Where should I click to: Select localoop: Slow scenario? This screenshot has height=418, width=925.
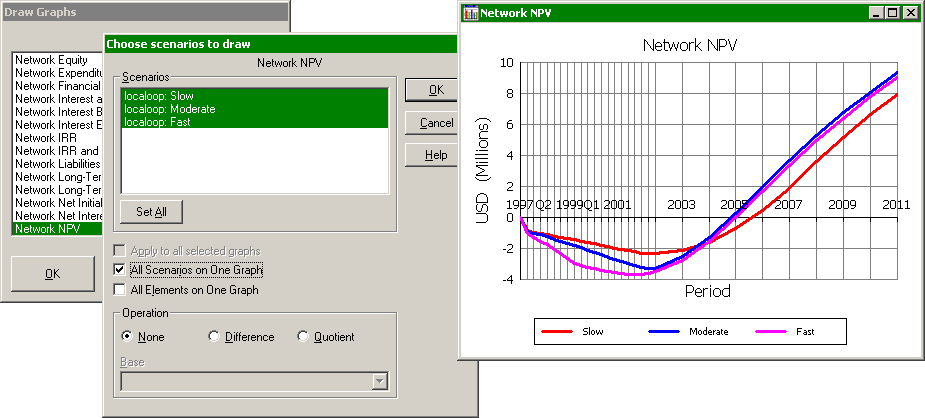tap(157, 96)
